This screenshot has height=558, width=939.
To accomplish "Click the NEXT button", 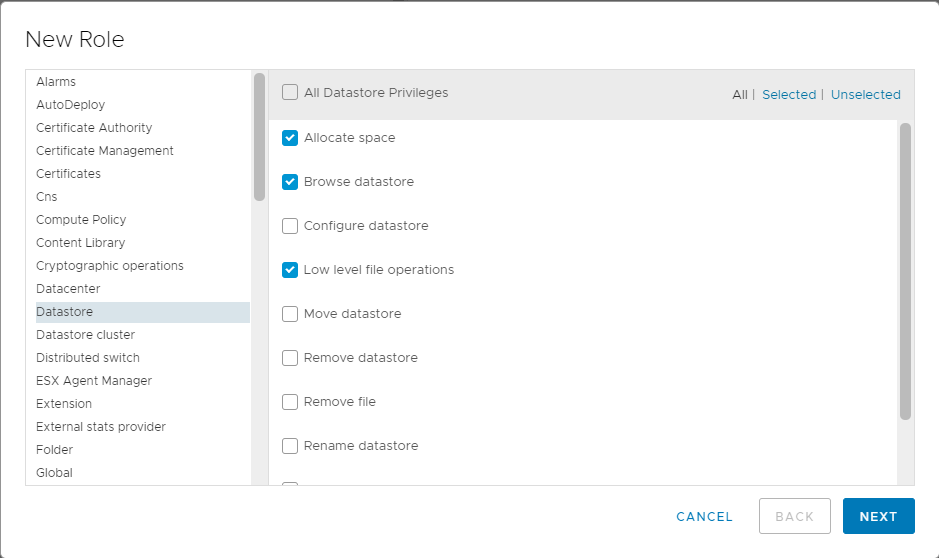I will pos(878,516).
